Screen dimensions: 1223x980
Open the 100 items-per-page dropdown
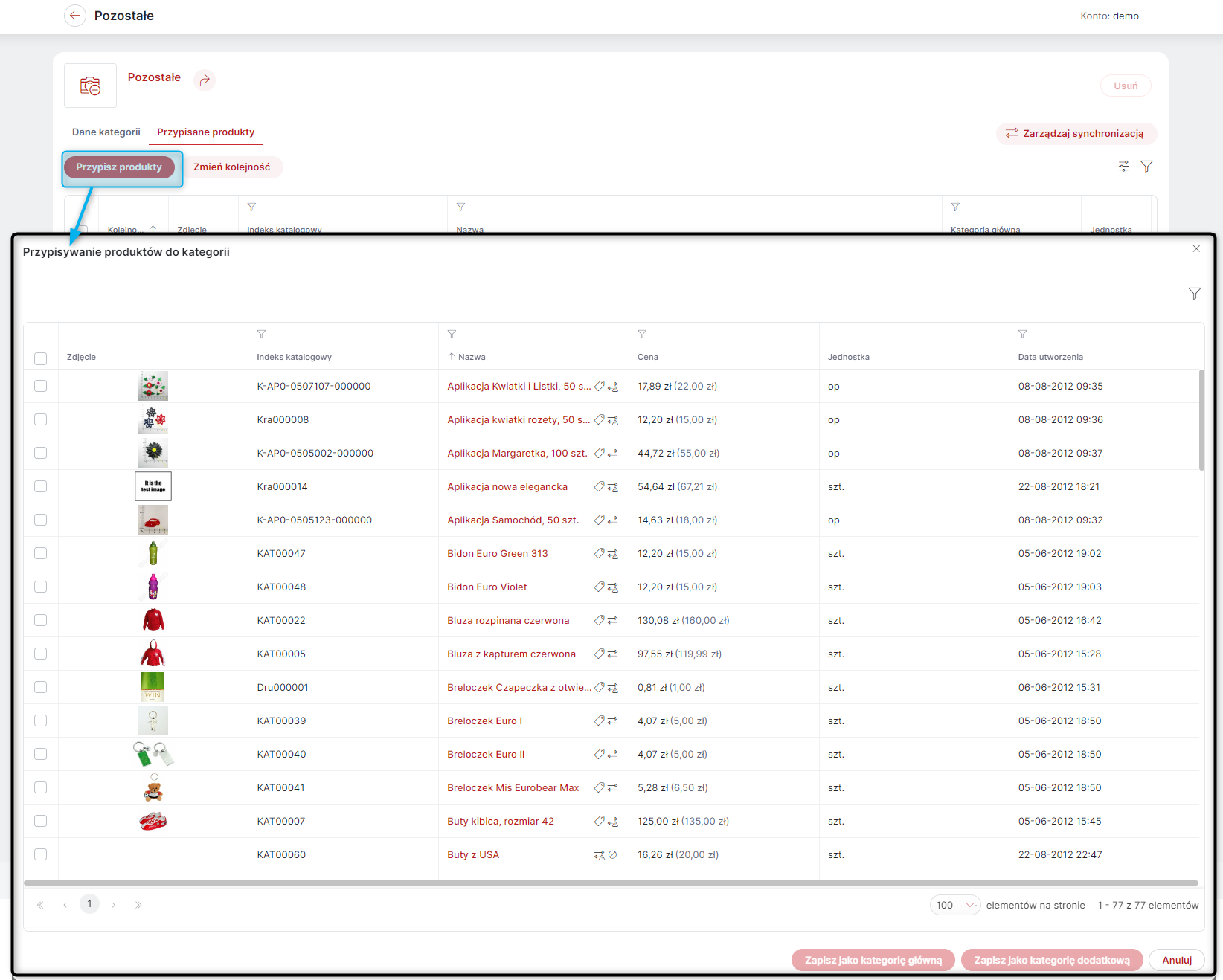click(955, 905)
